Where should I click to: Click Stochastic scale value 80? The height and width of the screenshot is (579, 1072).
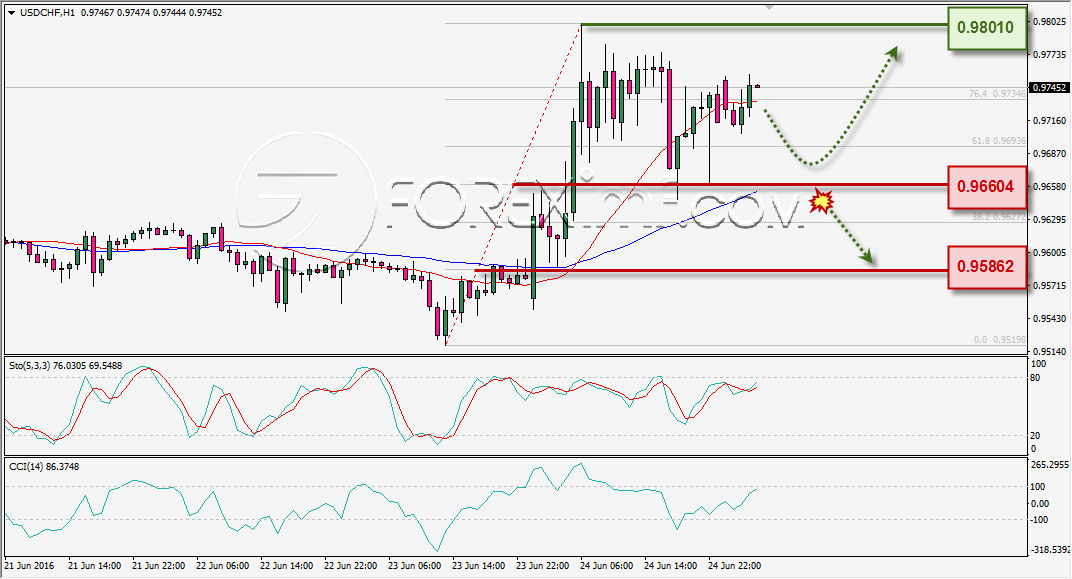coord(1035,378)
